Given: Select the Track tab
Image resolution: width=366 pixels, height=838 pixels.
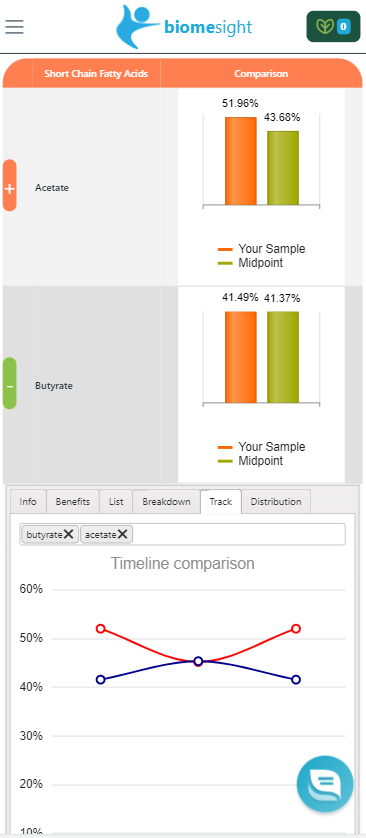Looking at the screenshot, I should [x=221, y=502].
